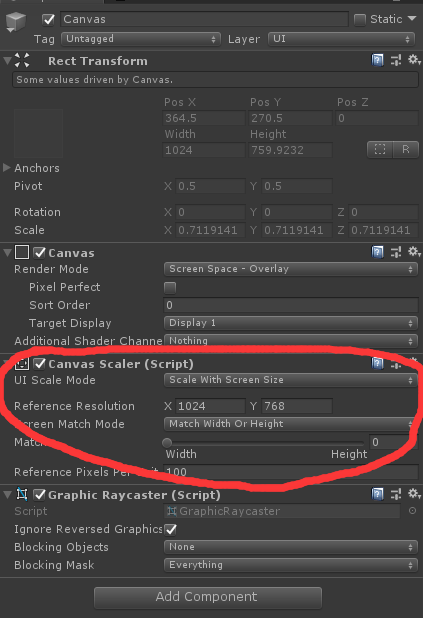Enable Pixel Perfect checkbox

[170, 287]
